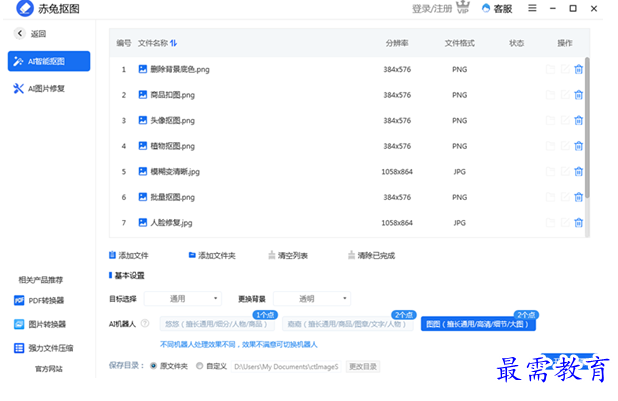
Task: Click the edit icon for 删除背景底色.png
Action: (565, 69)
